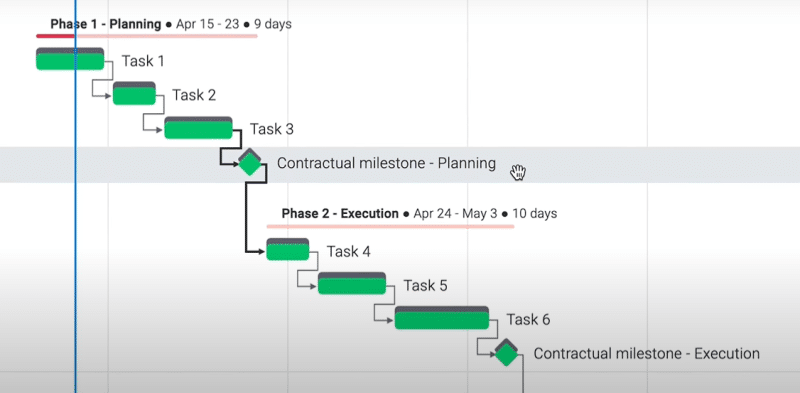
Task: Click the Contractual milestone - Execution label
Action: (x=646, y=353)
